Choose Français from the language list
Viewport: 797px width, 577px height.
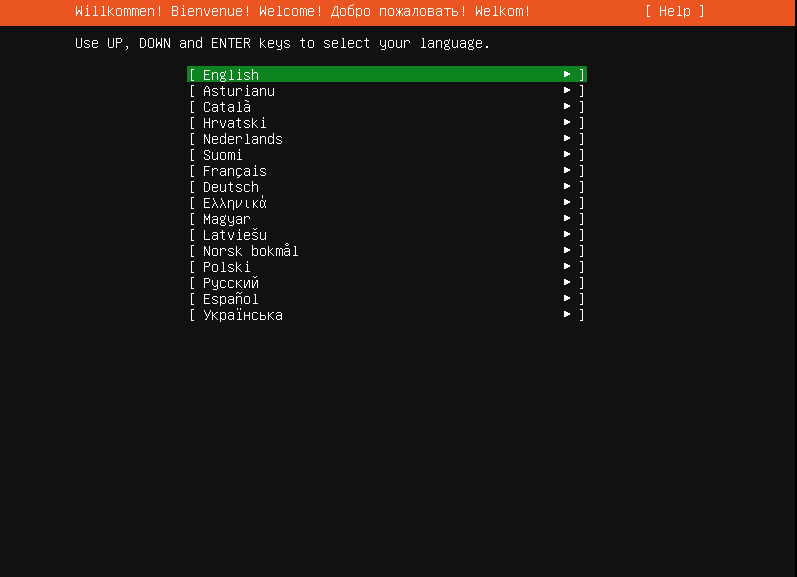tap(387, 170)
